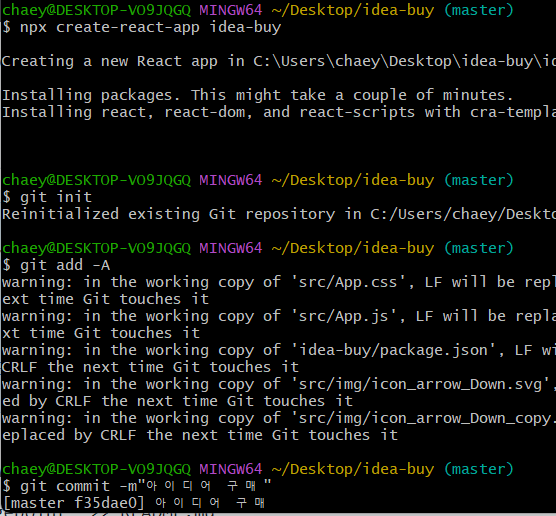This screenshot has height=516, width=556.
Task: Click 'eplaced by CRLF the next time' line
Action: (200, 435)
